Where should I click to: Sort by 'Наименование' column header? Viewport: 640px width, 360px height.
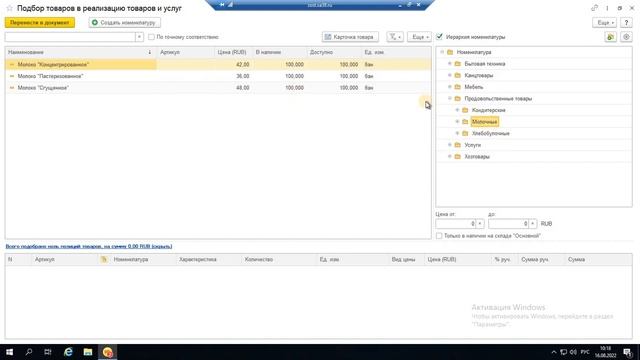[x=80, y=52]
